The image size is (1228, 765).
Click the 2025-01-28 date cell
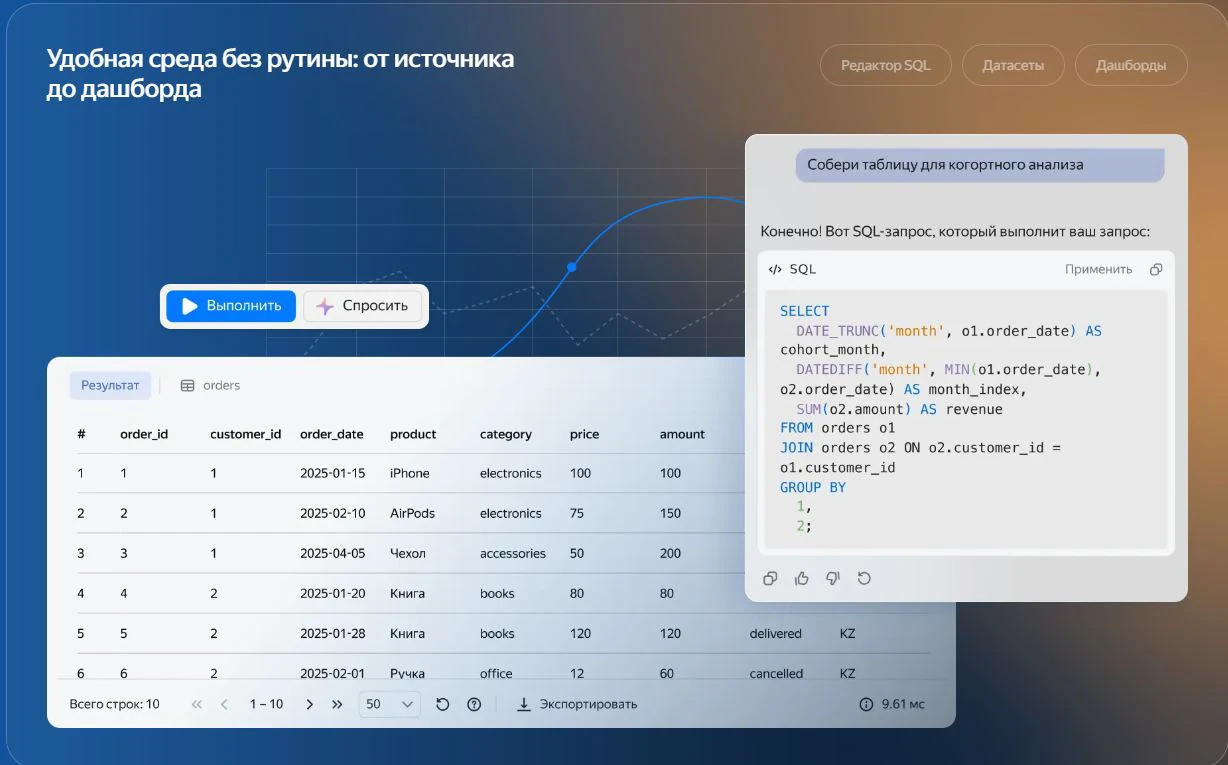[333, 633]
